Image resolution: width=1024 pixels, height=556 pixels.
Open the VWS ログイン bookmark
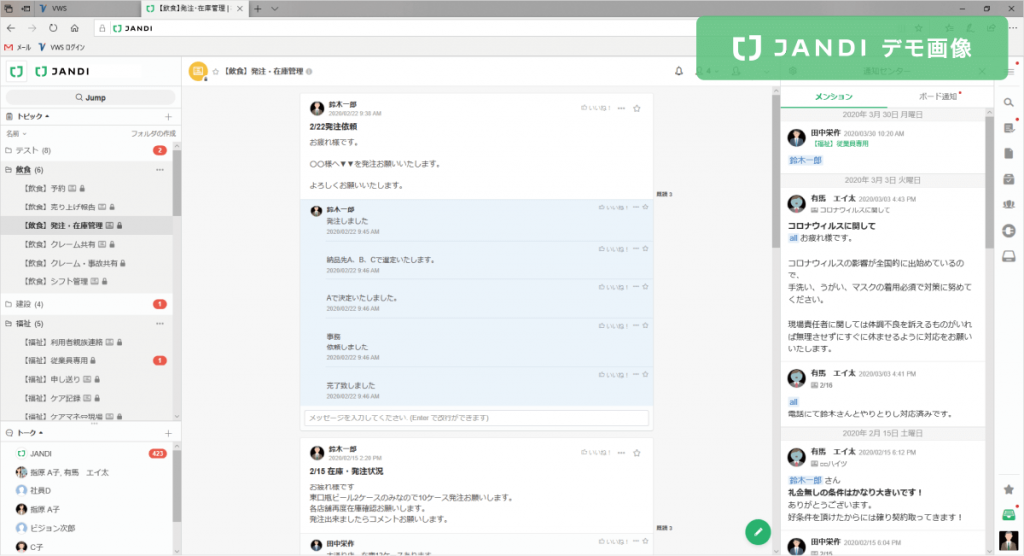tap(62, 47)
